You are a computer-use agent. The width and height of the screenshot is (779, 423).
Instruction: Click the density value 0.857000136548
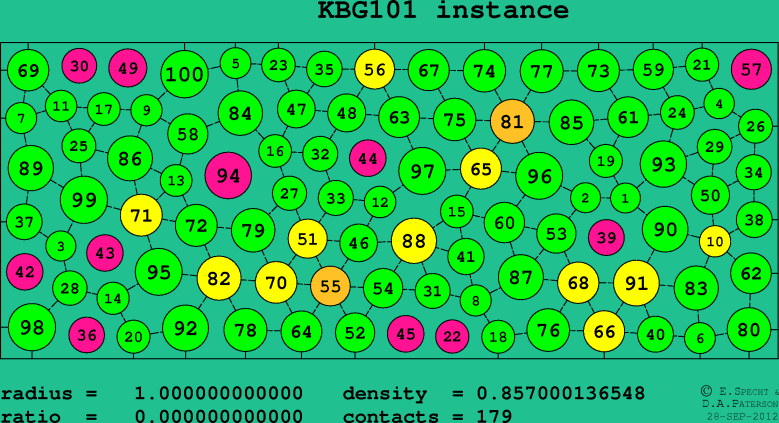coord(560,394)
